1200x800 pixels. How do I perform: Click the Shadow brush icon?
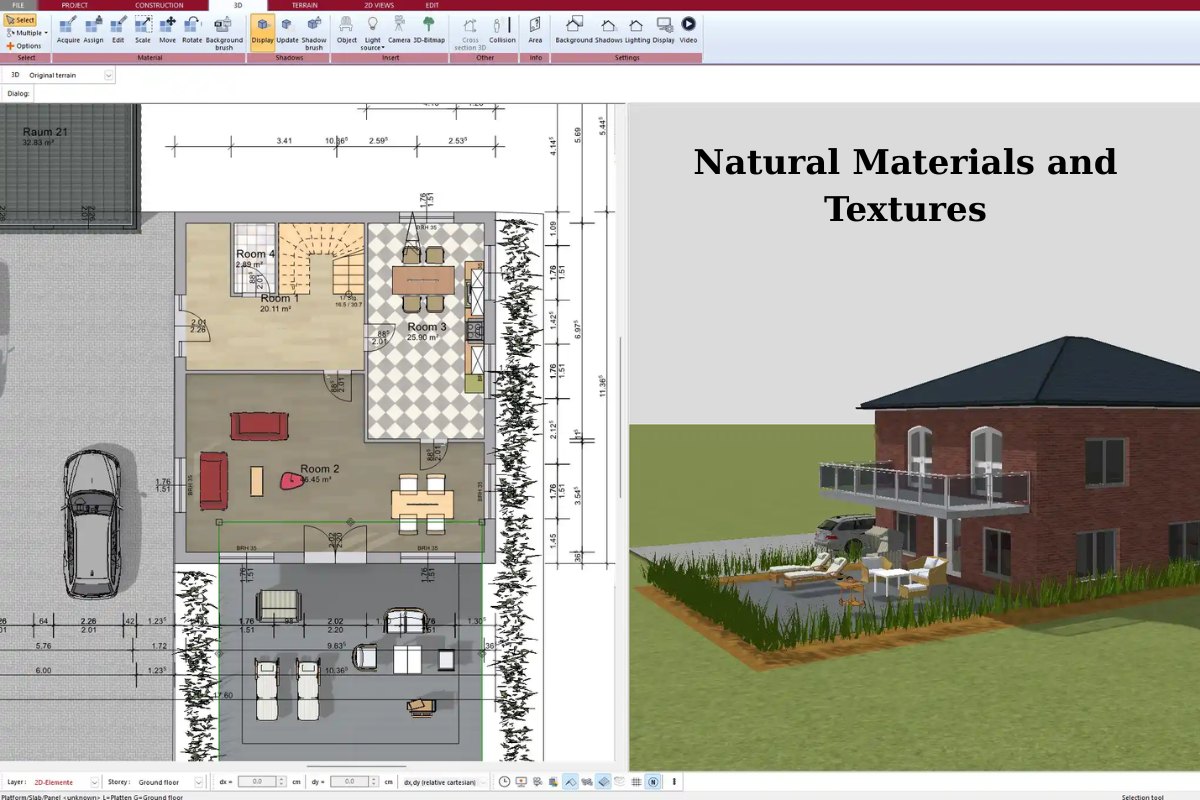click(314, 32)
